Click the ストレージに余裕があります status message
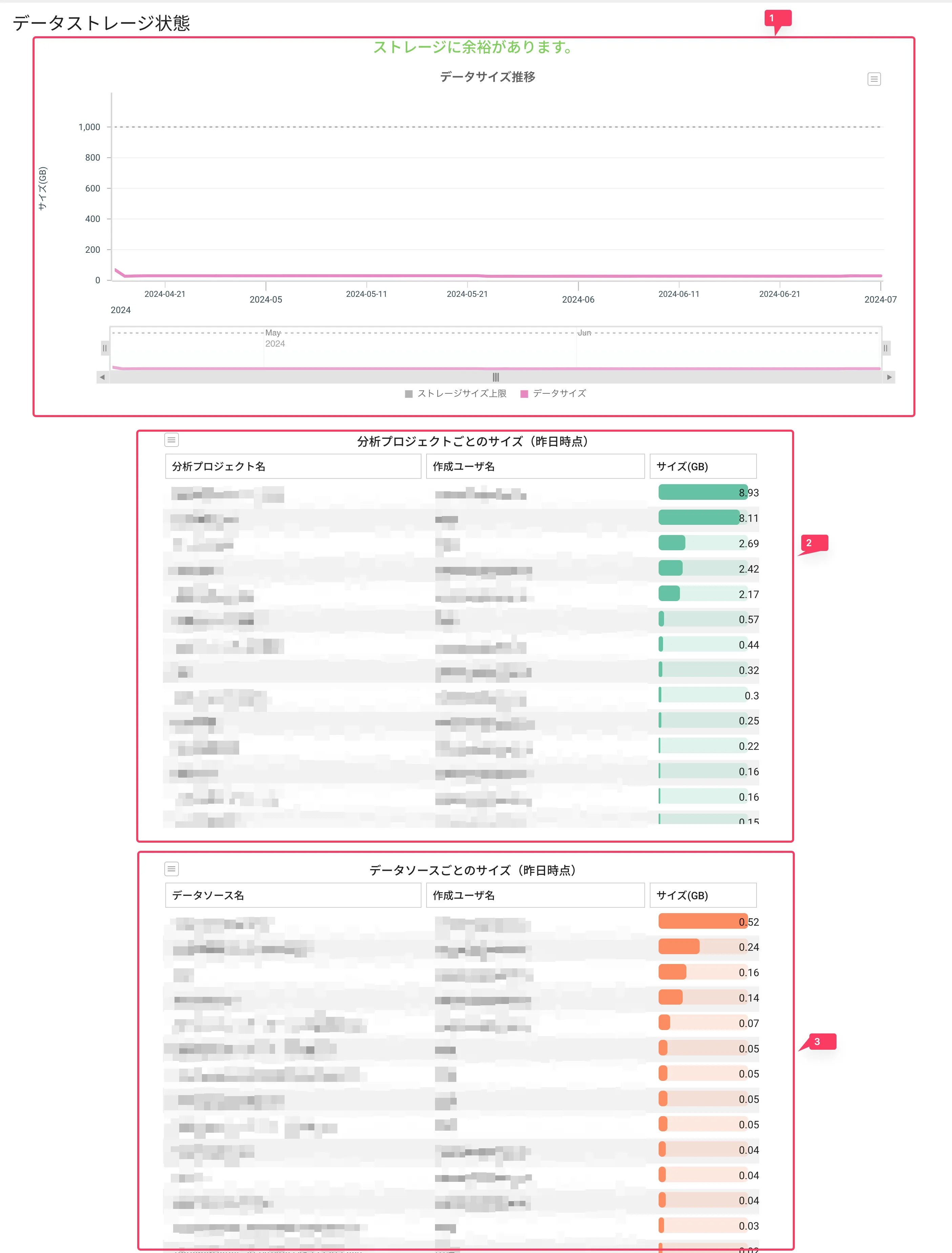The image size is (952, 1253). (473, 47)
